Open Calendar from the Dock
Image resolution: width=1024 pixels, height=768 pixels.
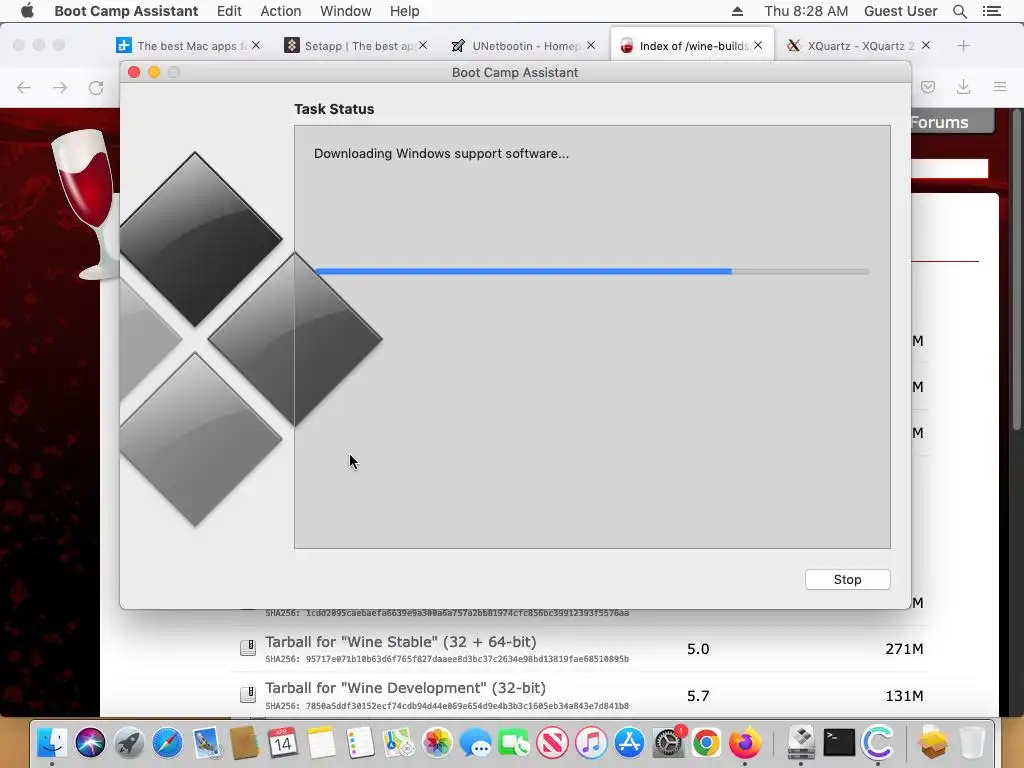coord(282,743)
